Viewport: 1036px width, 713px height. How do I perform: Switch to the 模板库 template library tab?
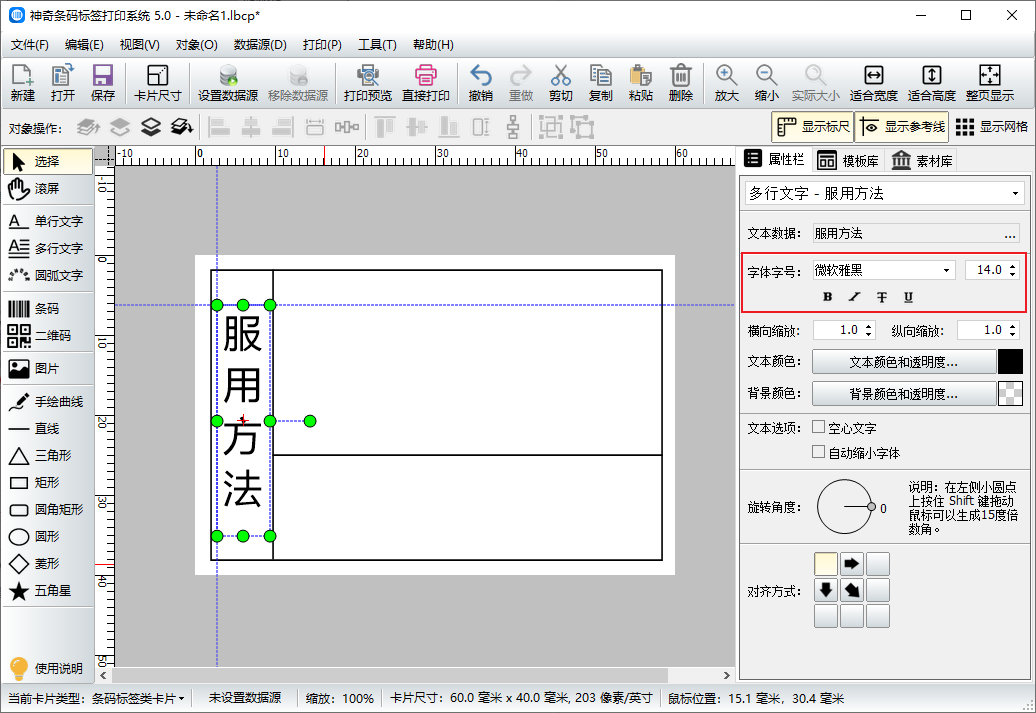pyautogui.click(x=847, y=160)
